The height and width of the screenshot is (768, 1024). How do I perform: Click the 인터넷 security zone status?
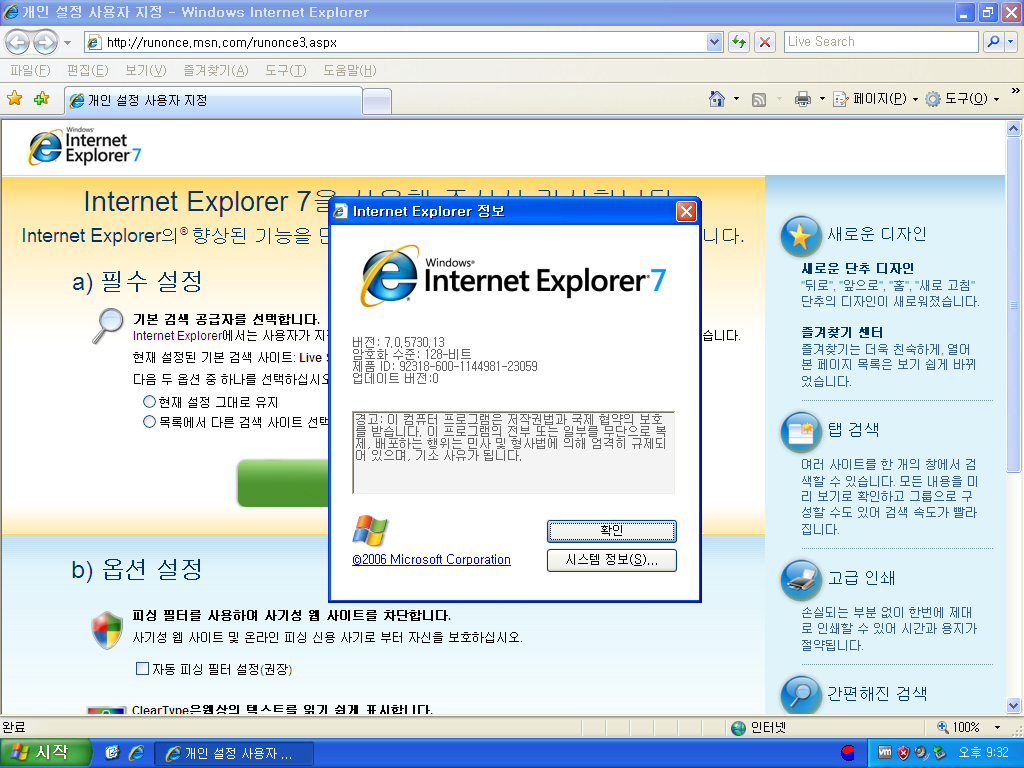tap(759, 728)
